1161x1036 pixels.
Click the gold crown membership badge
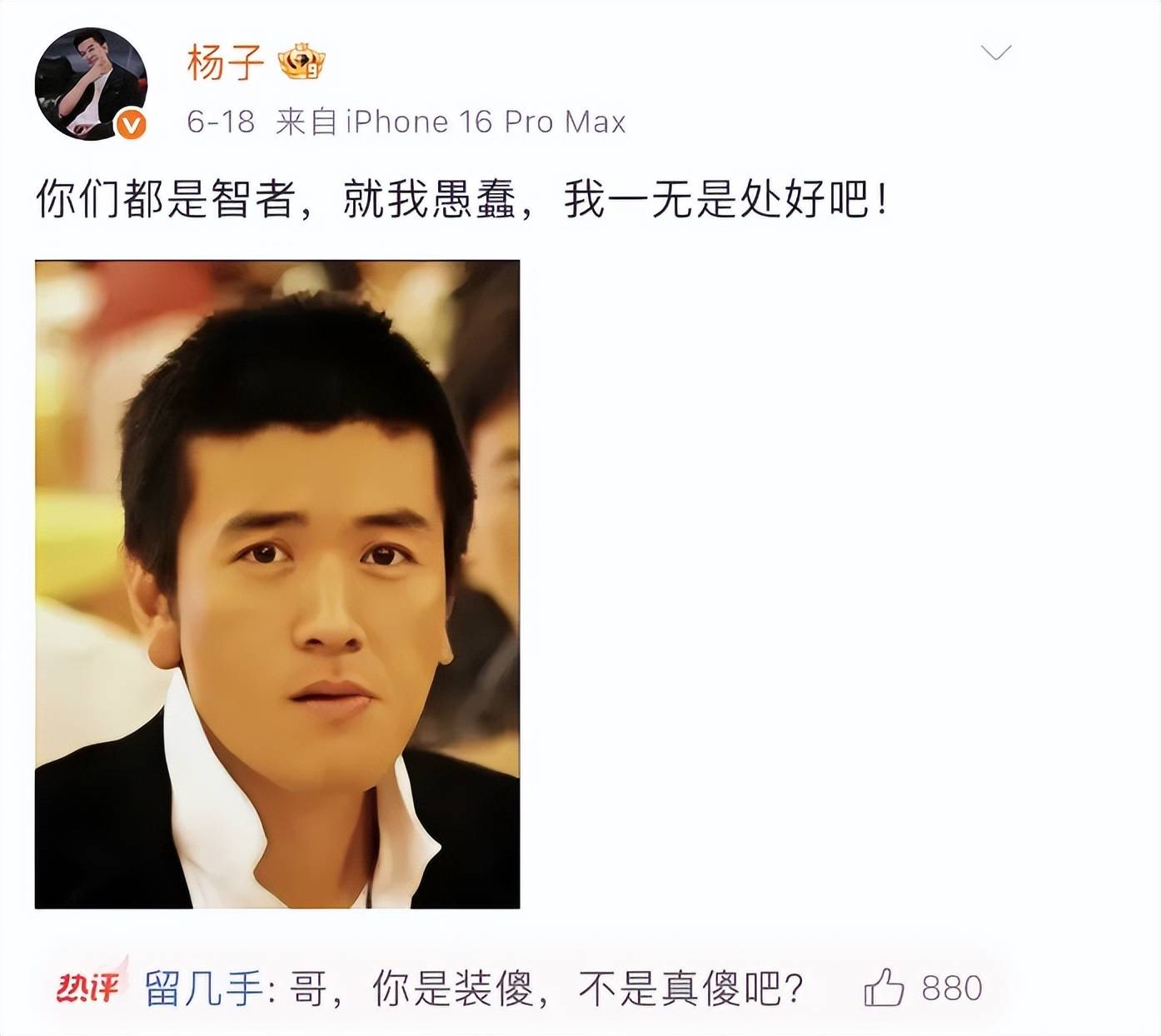tap(301, 62)
